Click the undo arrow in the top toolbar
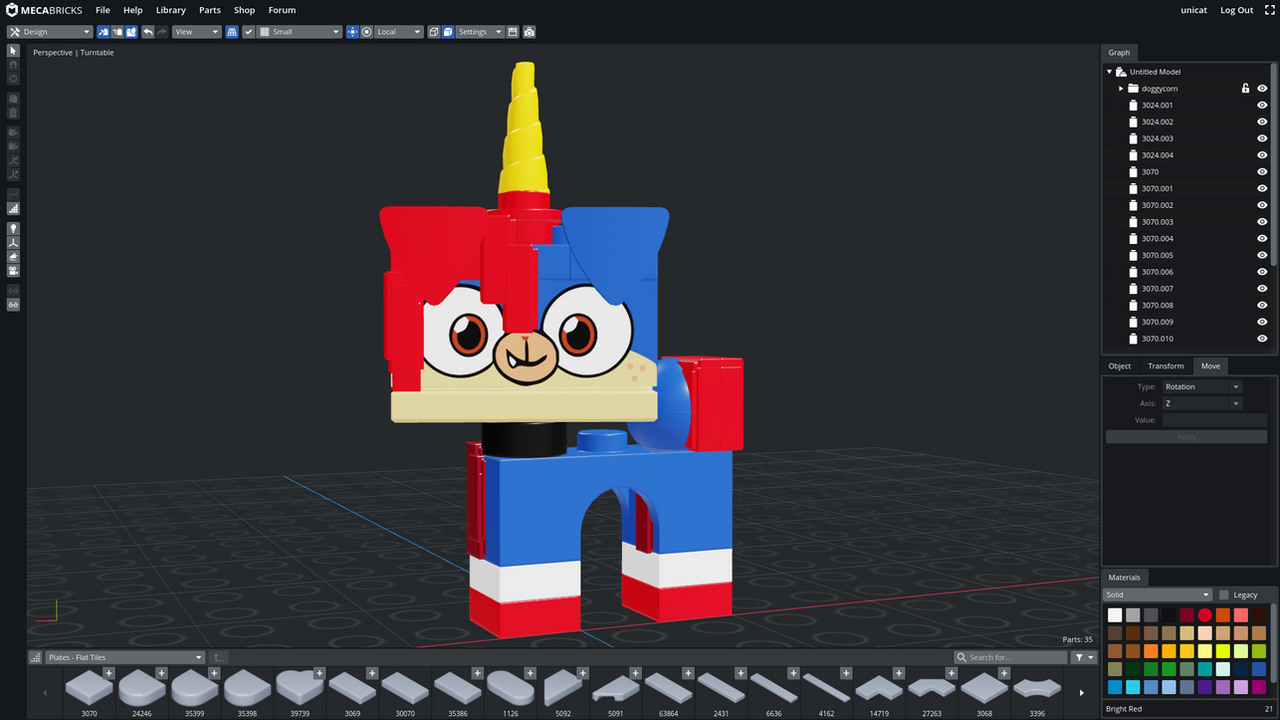The image size is (1280, 720). (x=148, y=32)
